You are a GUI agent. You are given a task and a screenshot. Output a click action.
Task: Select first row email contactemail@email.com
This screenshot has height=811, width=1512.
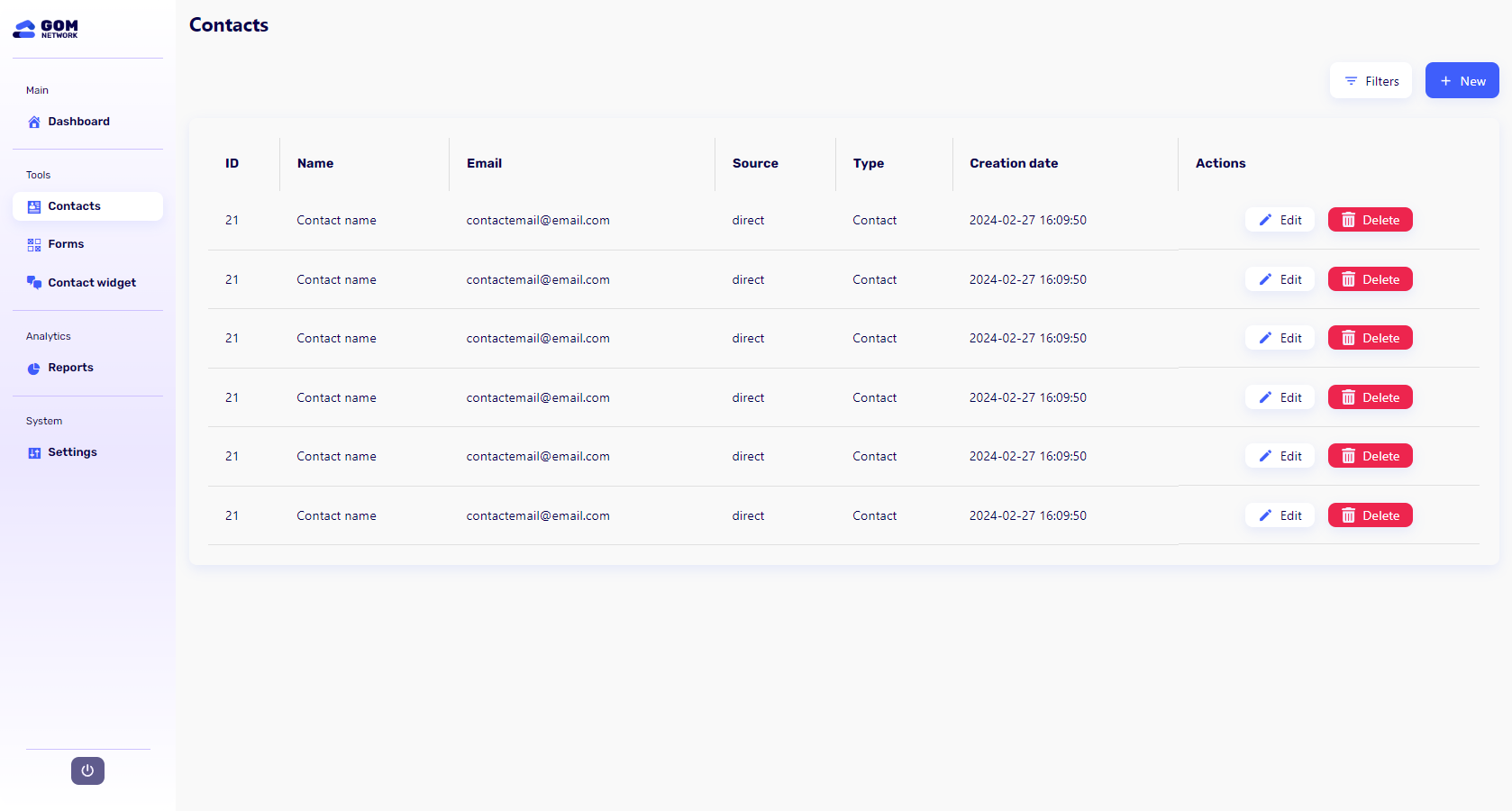pyautogui.click(x=538, y=220)
